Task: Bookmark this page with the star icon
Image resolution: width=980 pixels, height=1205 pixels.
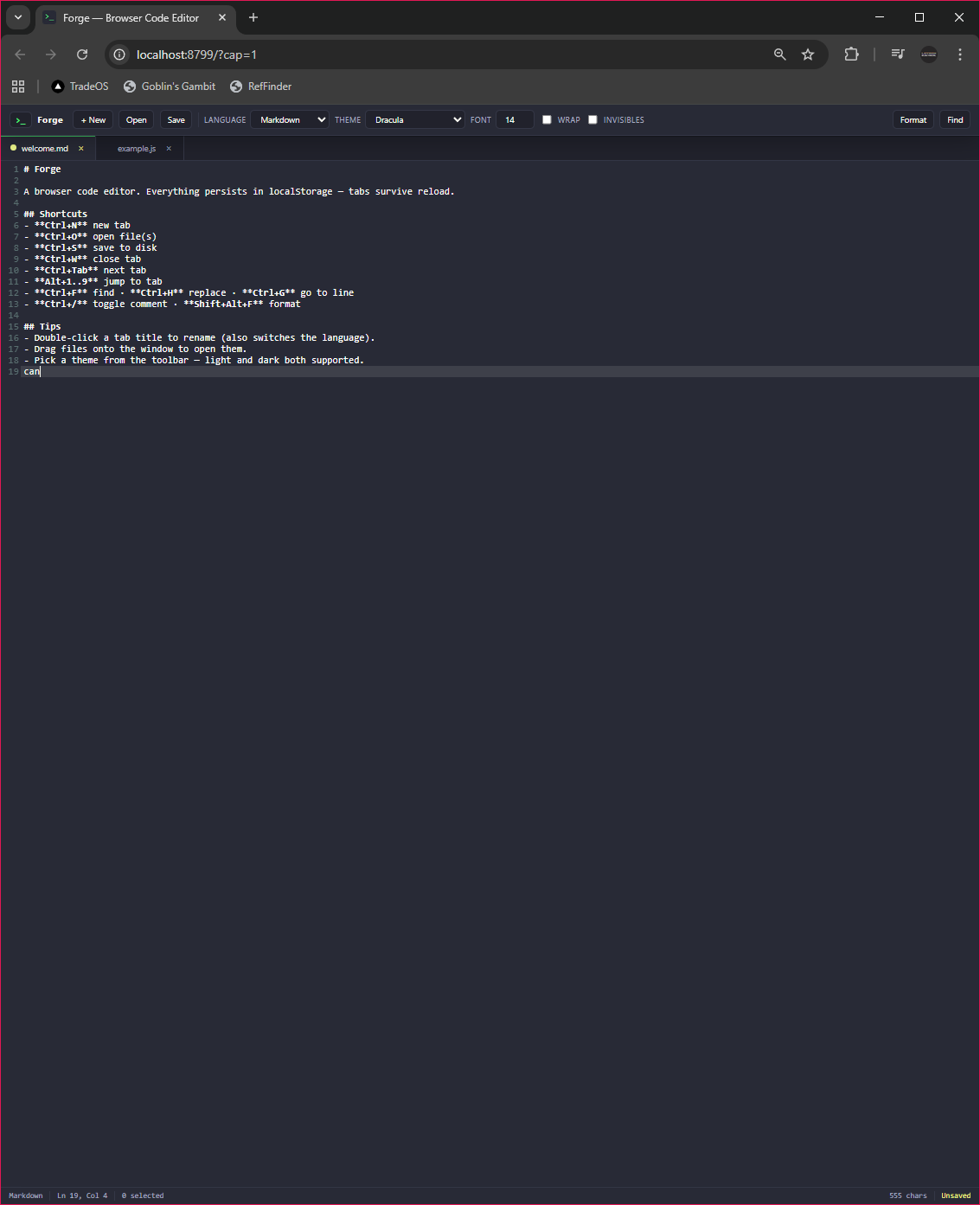Action: 808,54
